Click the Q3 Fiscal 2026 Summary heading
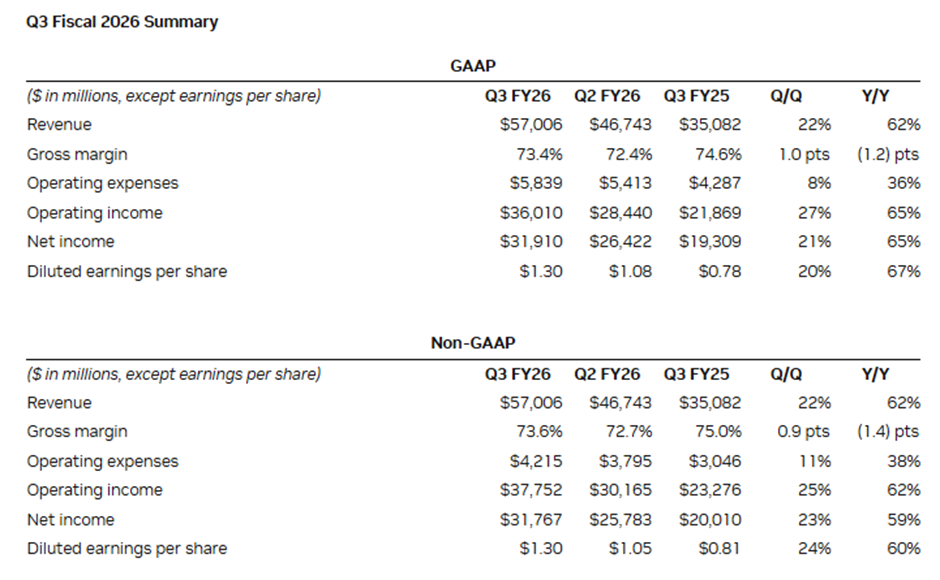The width and height of the screenshot is (940, 580). (x=121, y=22)
